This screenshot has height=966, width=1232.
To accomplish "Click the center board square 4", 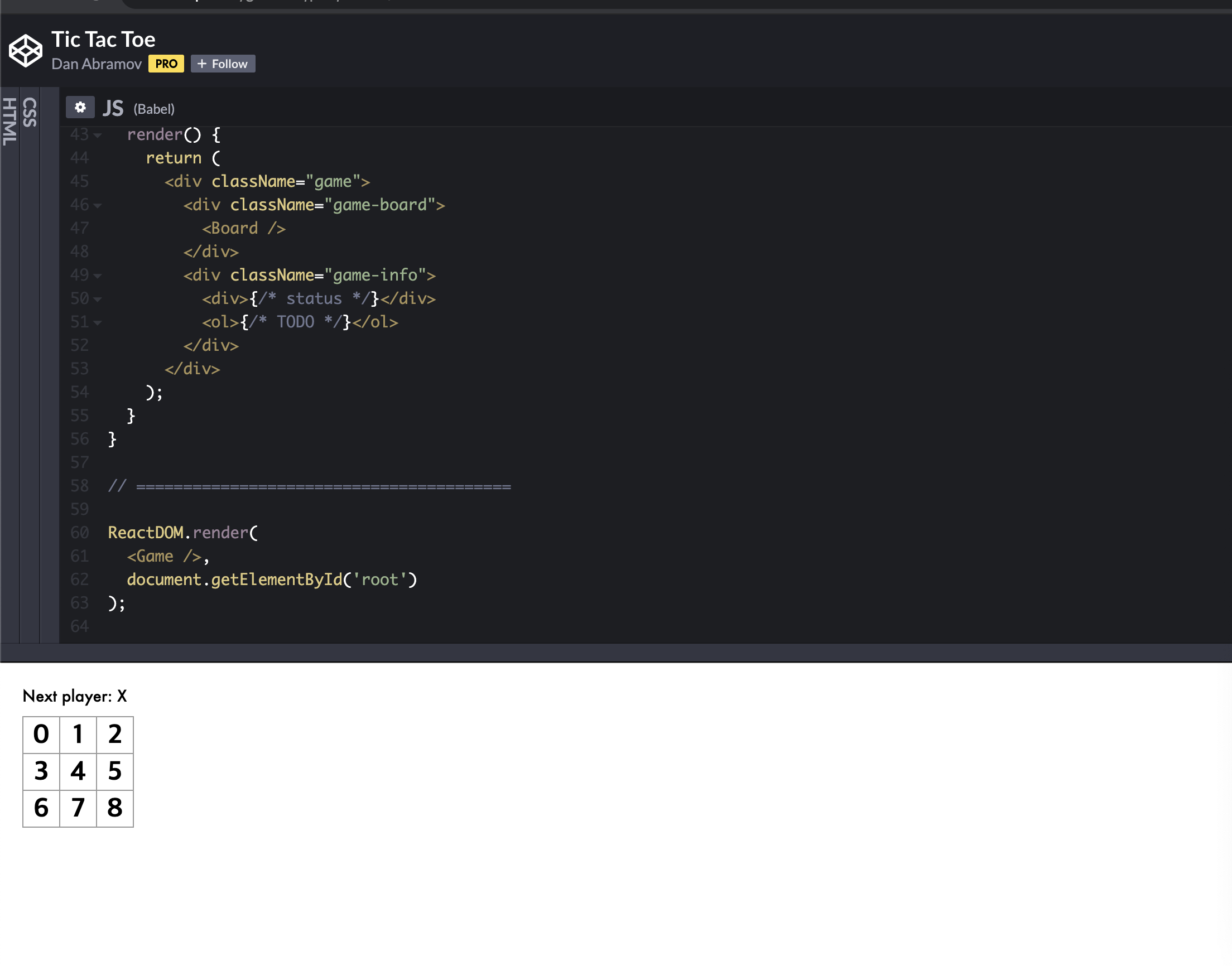I will click(x=78, y=771).
